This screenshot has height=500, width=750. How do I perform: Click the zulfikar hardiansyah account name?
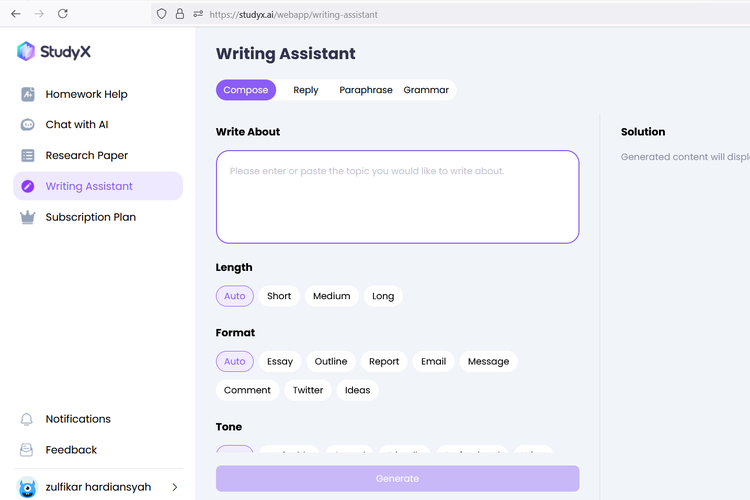(x=98, y=487)
